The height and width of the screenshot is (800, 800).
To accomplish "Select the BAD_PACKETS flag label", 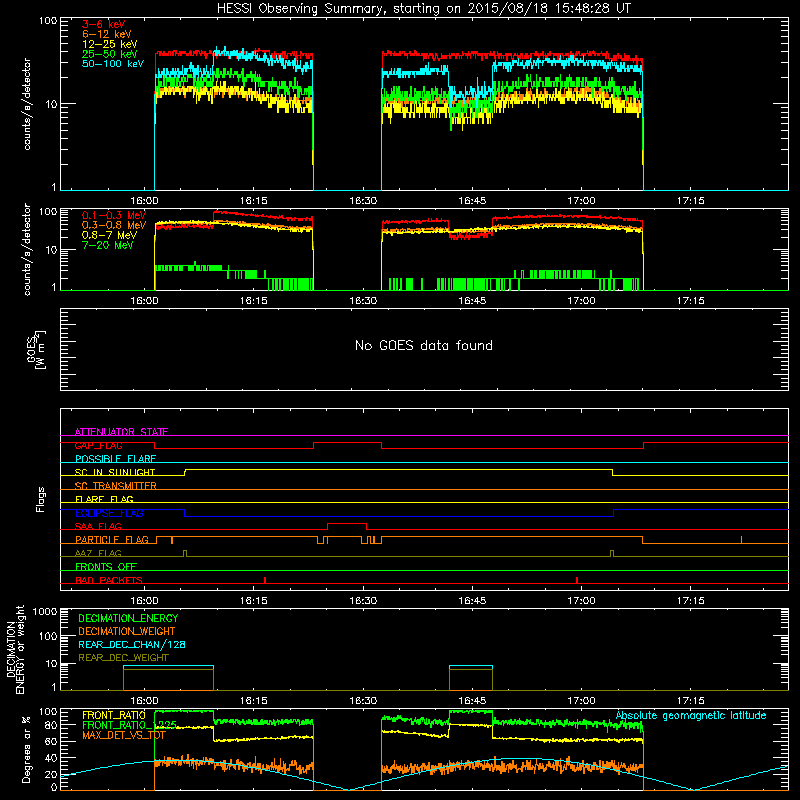I will click(109, 580).
